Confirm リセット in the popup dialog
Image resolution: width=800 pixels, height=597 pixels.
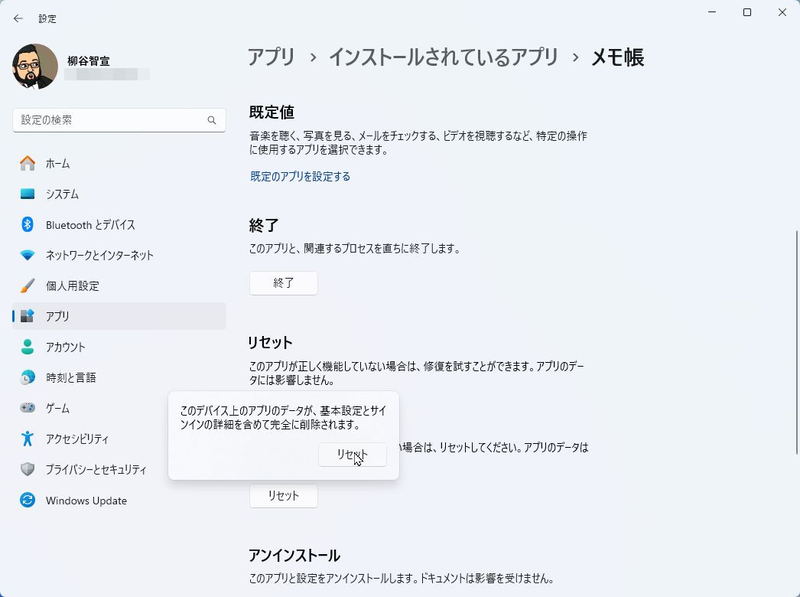pyautogui.click(x=352, y=454)
